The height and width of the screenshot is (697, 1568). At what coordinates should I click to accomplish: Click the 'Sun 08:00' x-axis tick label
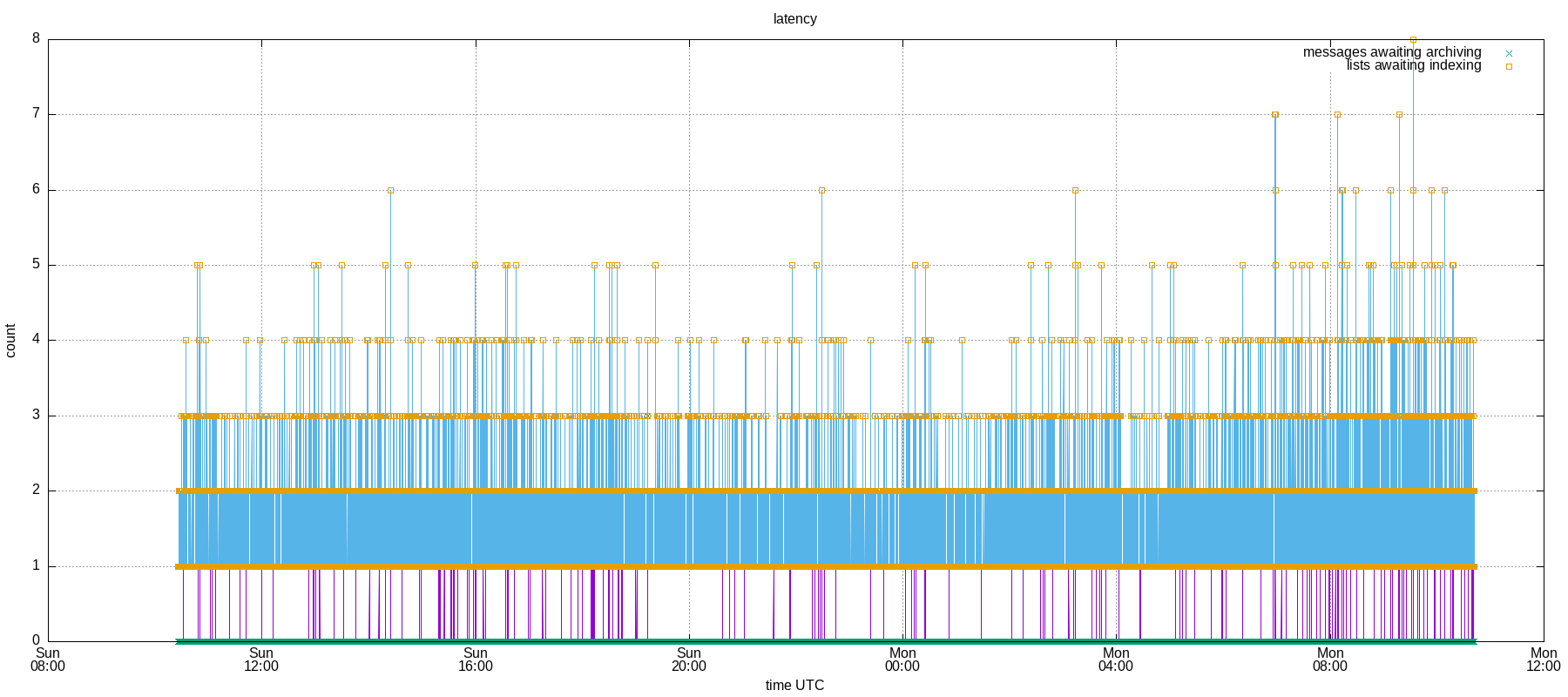click(x=48, y=660)
